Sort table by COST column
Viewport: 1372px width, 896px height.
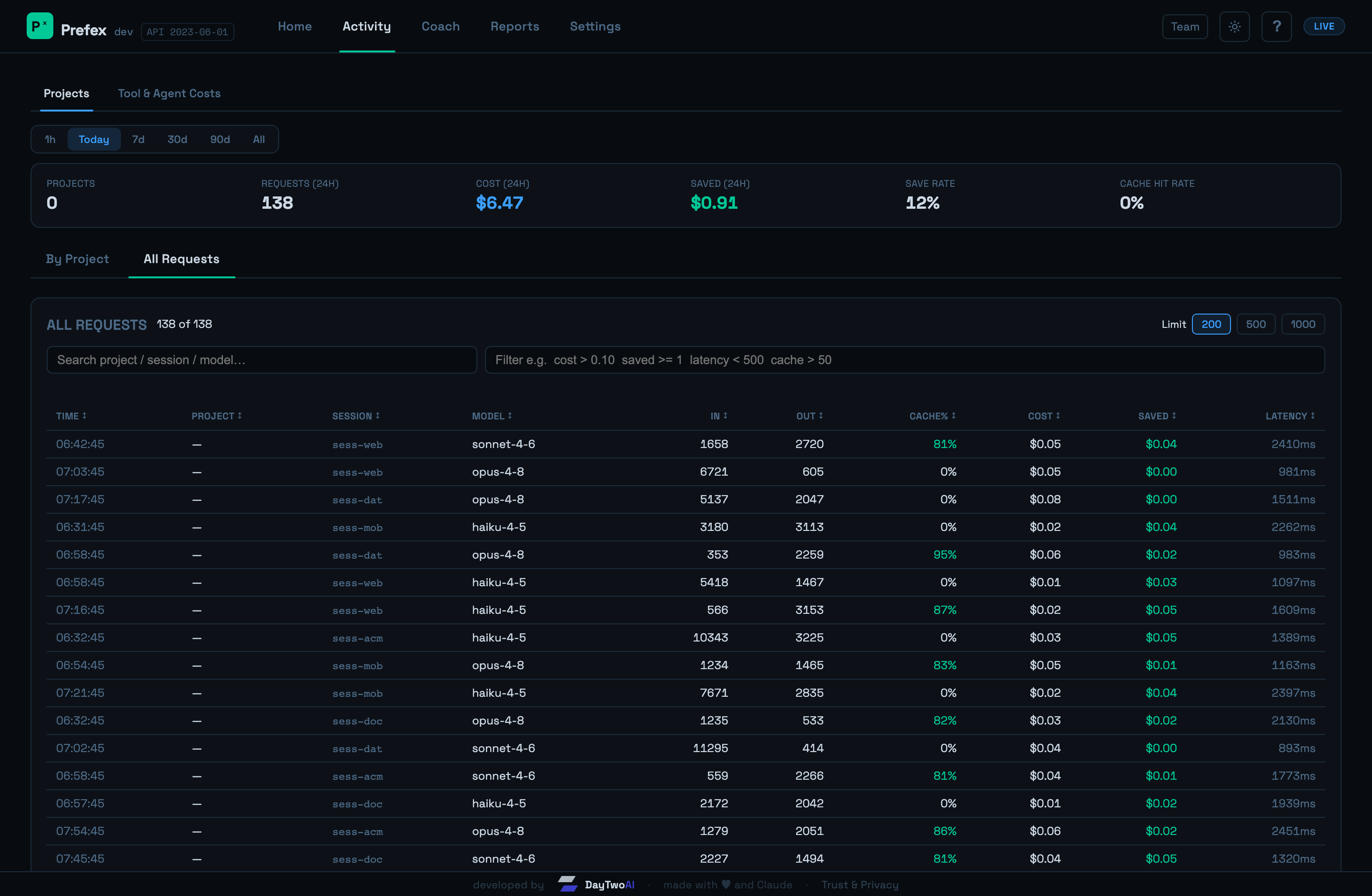[x=1044, y=416]
